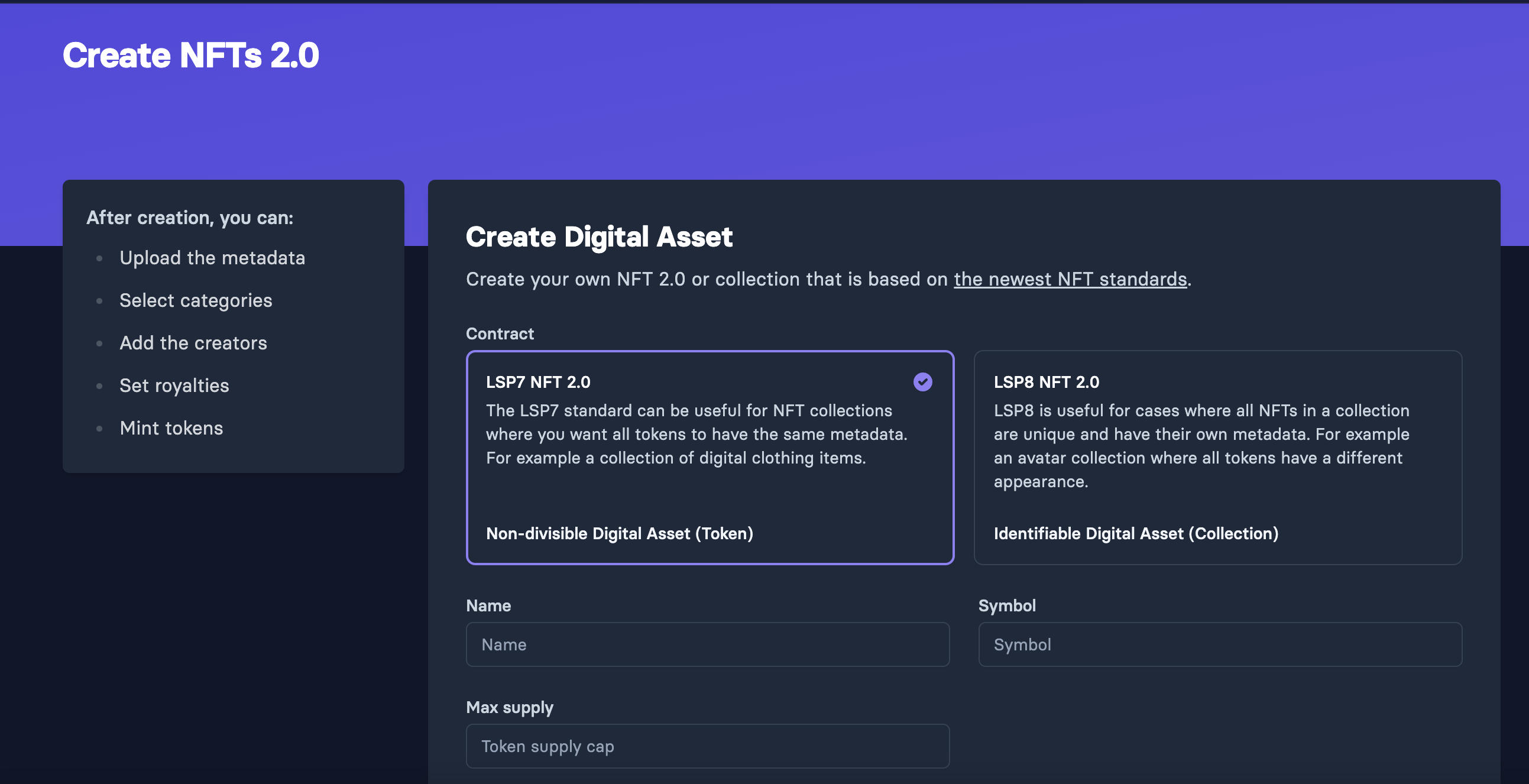Click Mint tokens list item
This screenshot has height=784, width=1529.
tap(171, 428)
